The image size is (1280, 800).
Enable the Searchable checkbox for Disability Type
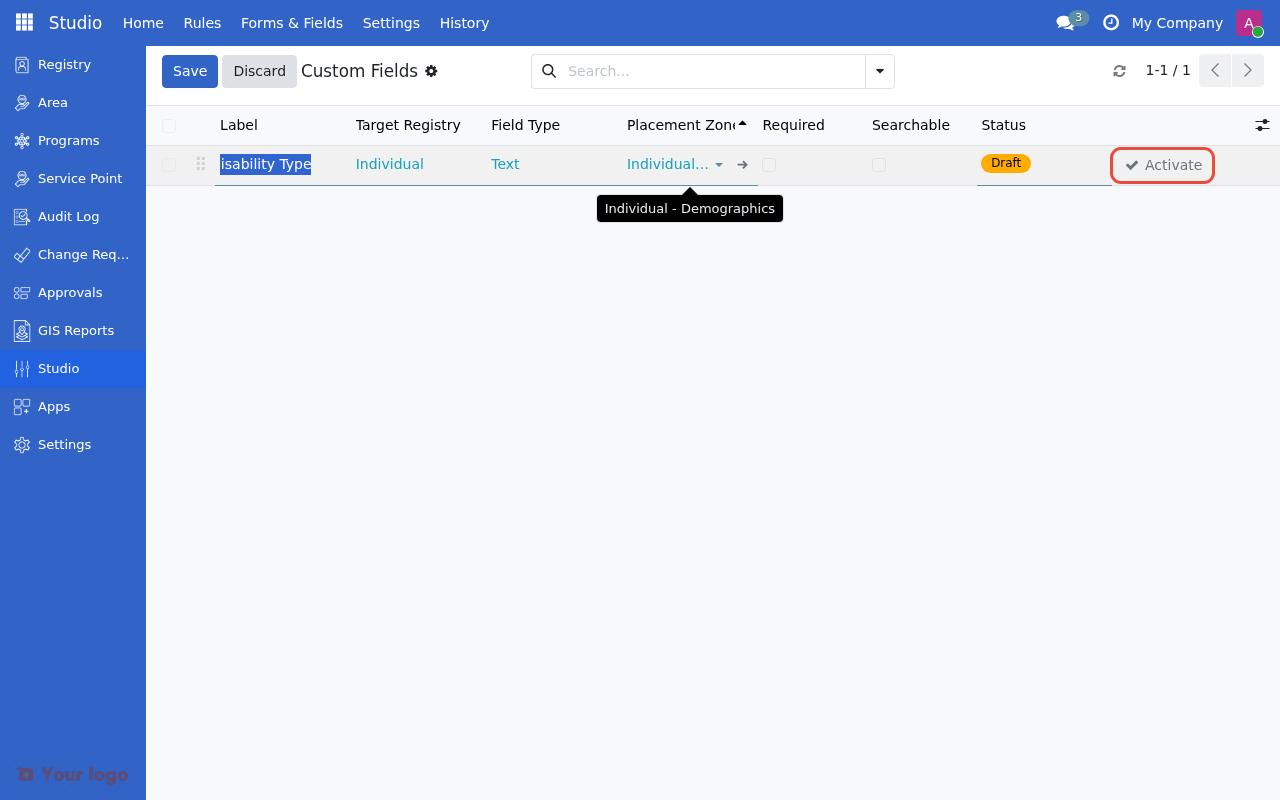pos(879,164)
